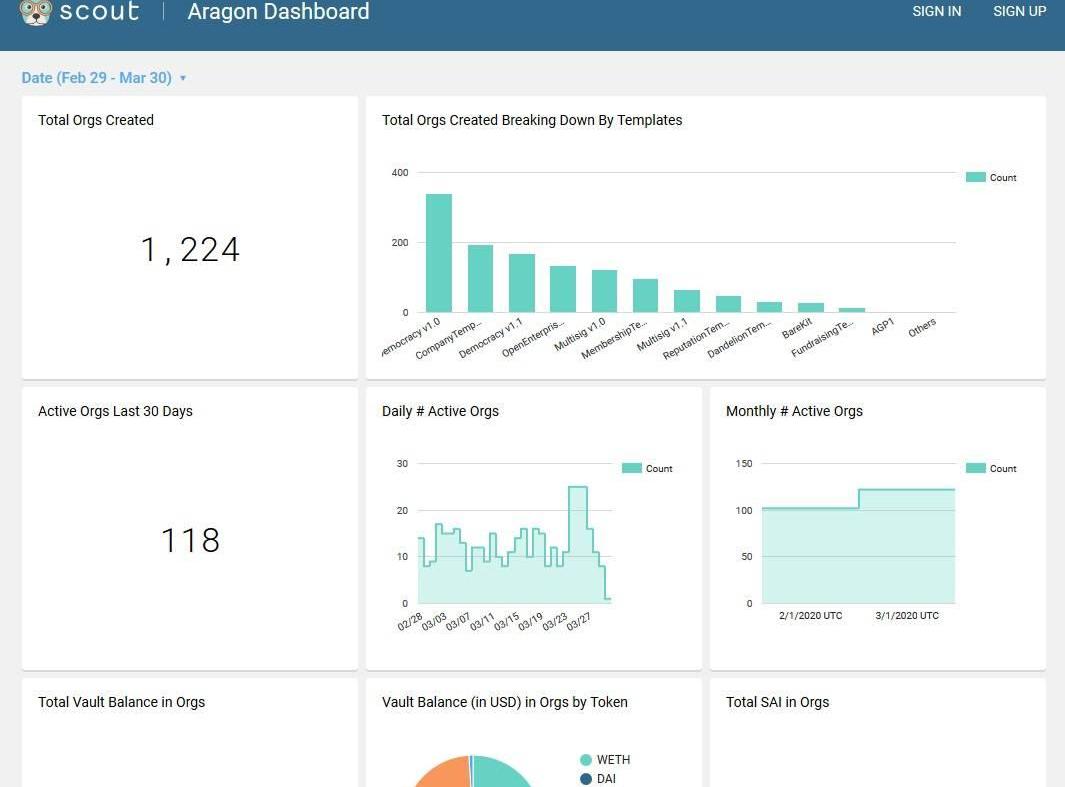Select the MembershipTe... bar
Viewport: 1065px width, 787px height.
645,295
